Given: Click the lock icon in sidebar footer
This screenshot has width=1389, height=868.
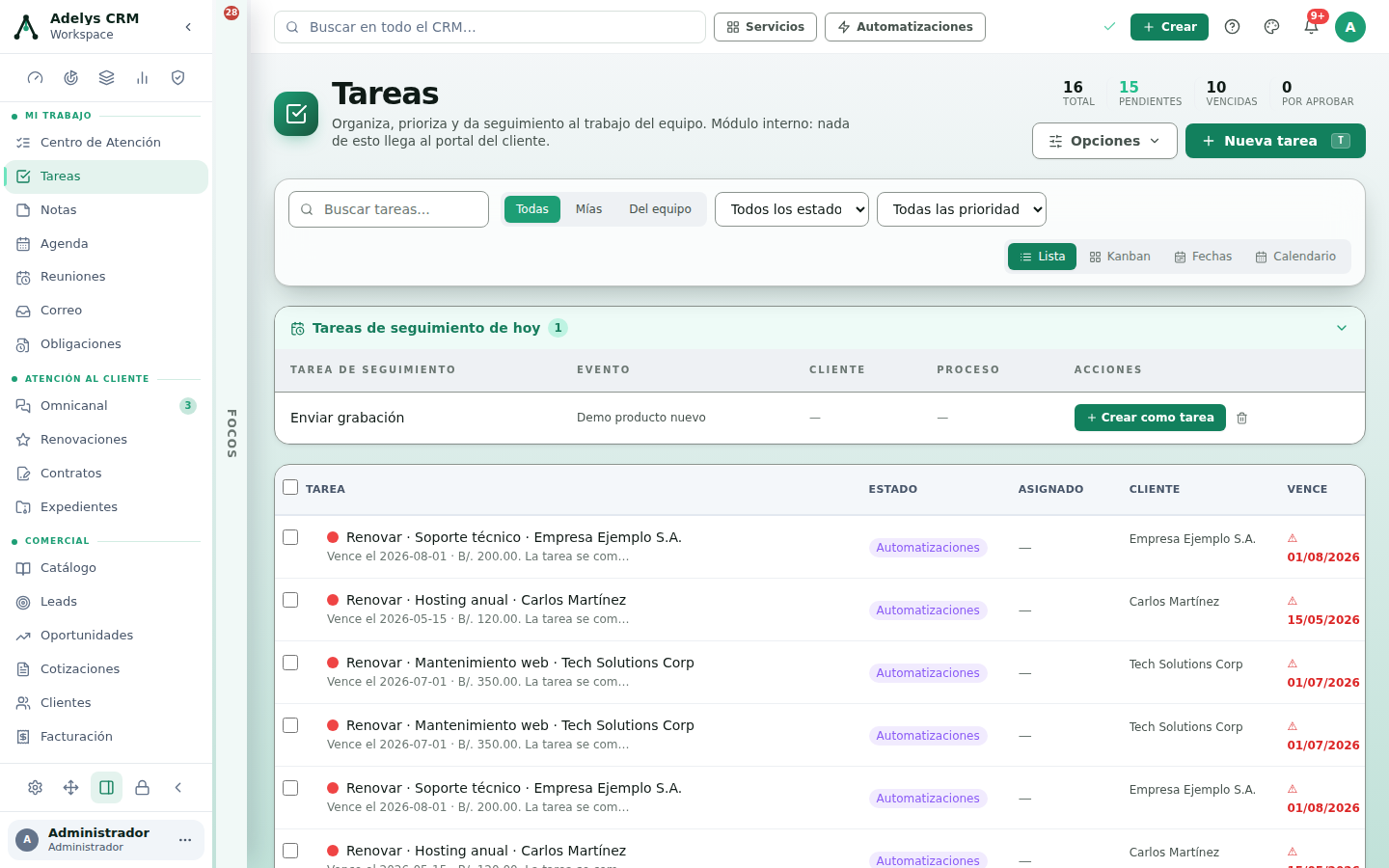Looking at the screenshot, I should (143, 788).
